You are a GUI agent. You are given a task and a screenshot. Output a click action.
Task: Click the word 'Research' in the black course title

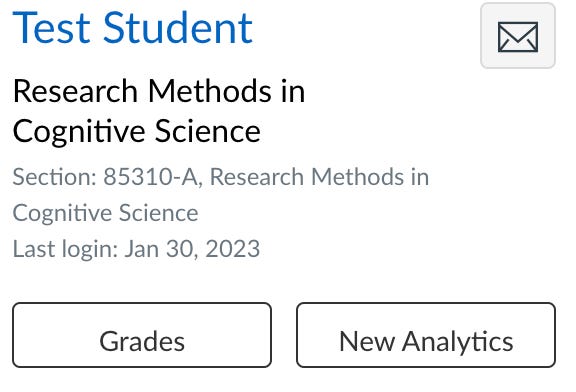click(75, 91)
